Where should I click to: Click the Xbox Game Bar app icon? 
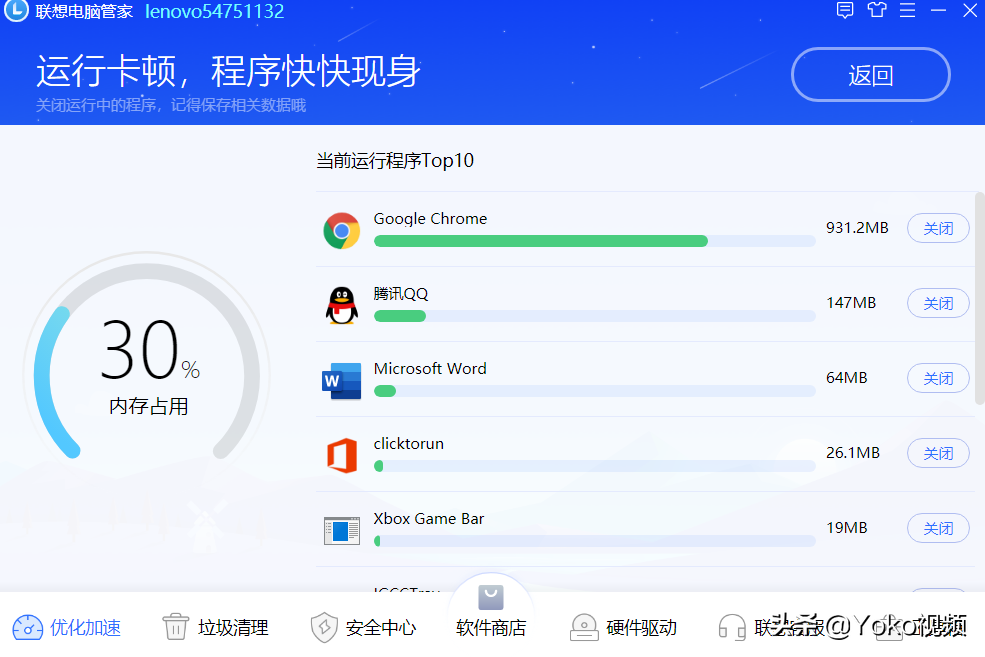[x=342, y=531]
